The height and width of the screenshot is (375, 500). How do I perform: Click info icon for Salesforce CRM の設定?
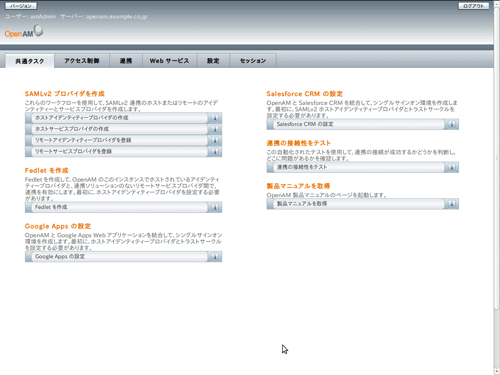452,124
